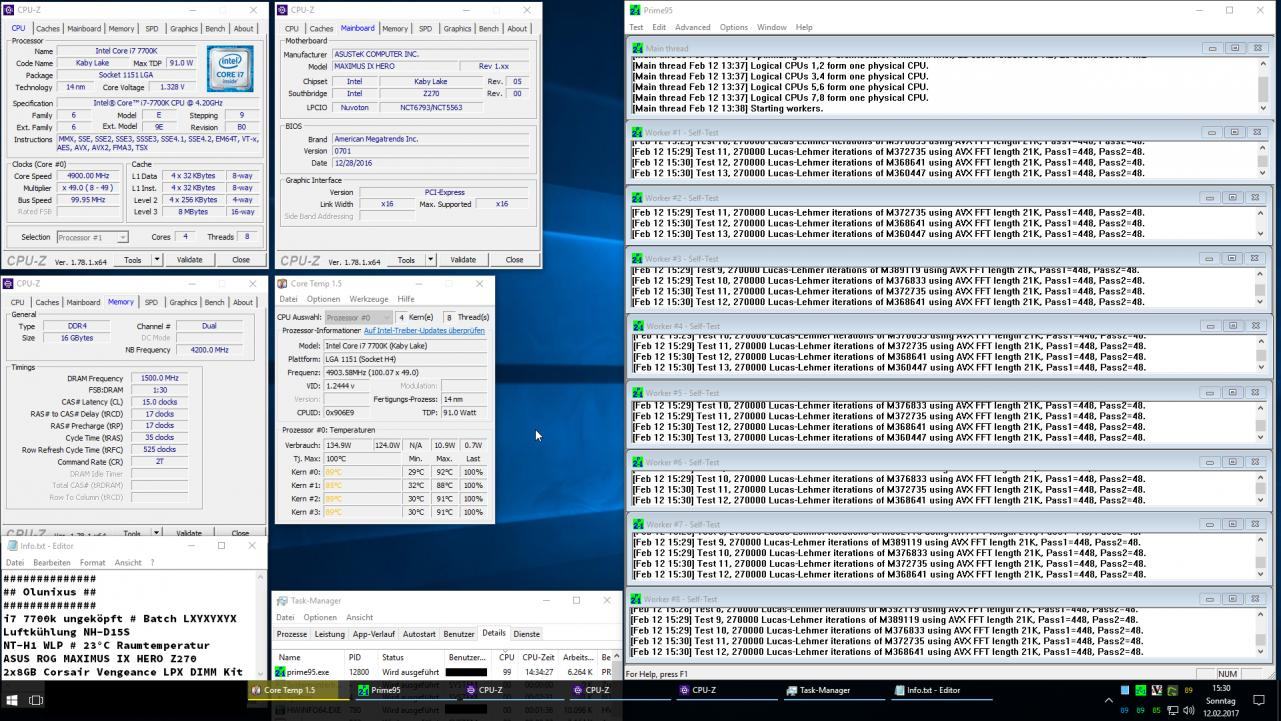Image resolution: width=1281 pixels, height=721 pixels.
Task: Click Close button in CPU-Z Mainboard window
Action: [514, 259]
